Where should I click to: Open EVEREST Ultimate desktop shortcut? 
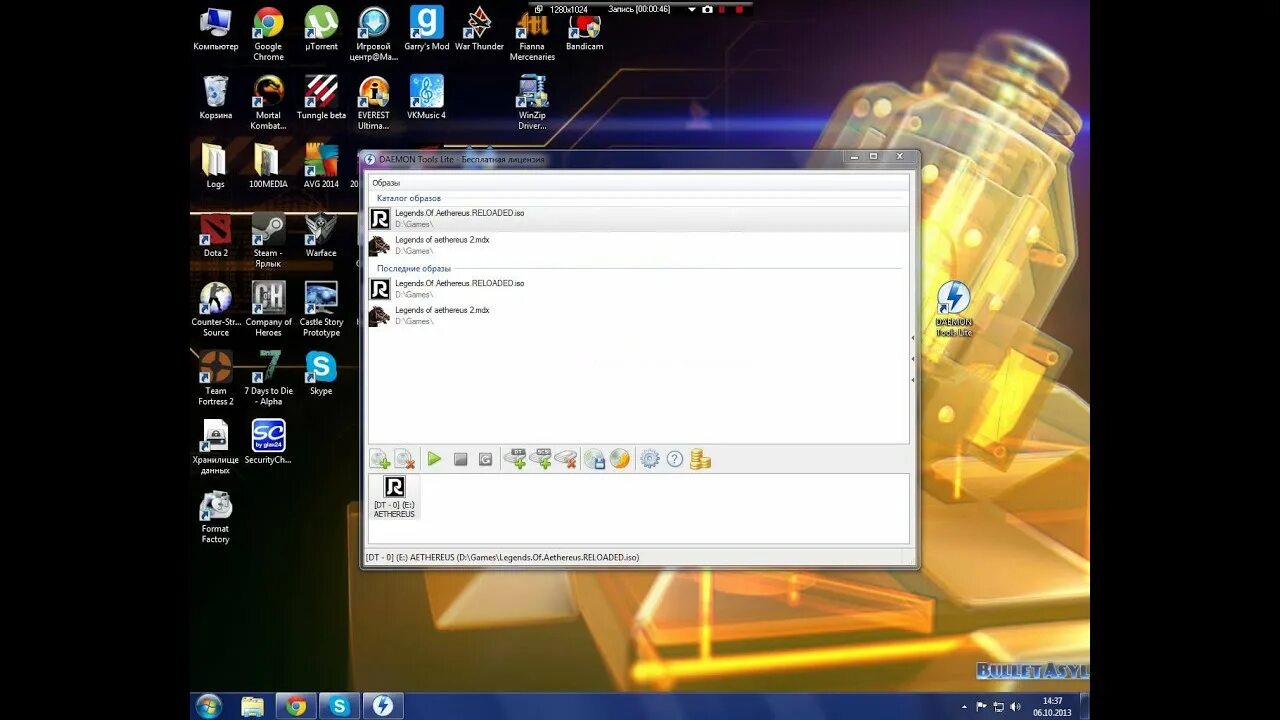coord(374,102)
